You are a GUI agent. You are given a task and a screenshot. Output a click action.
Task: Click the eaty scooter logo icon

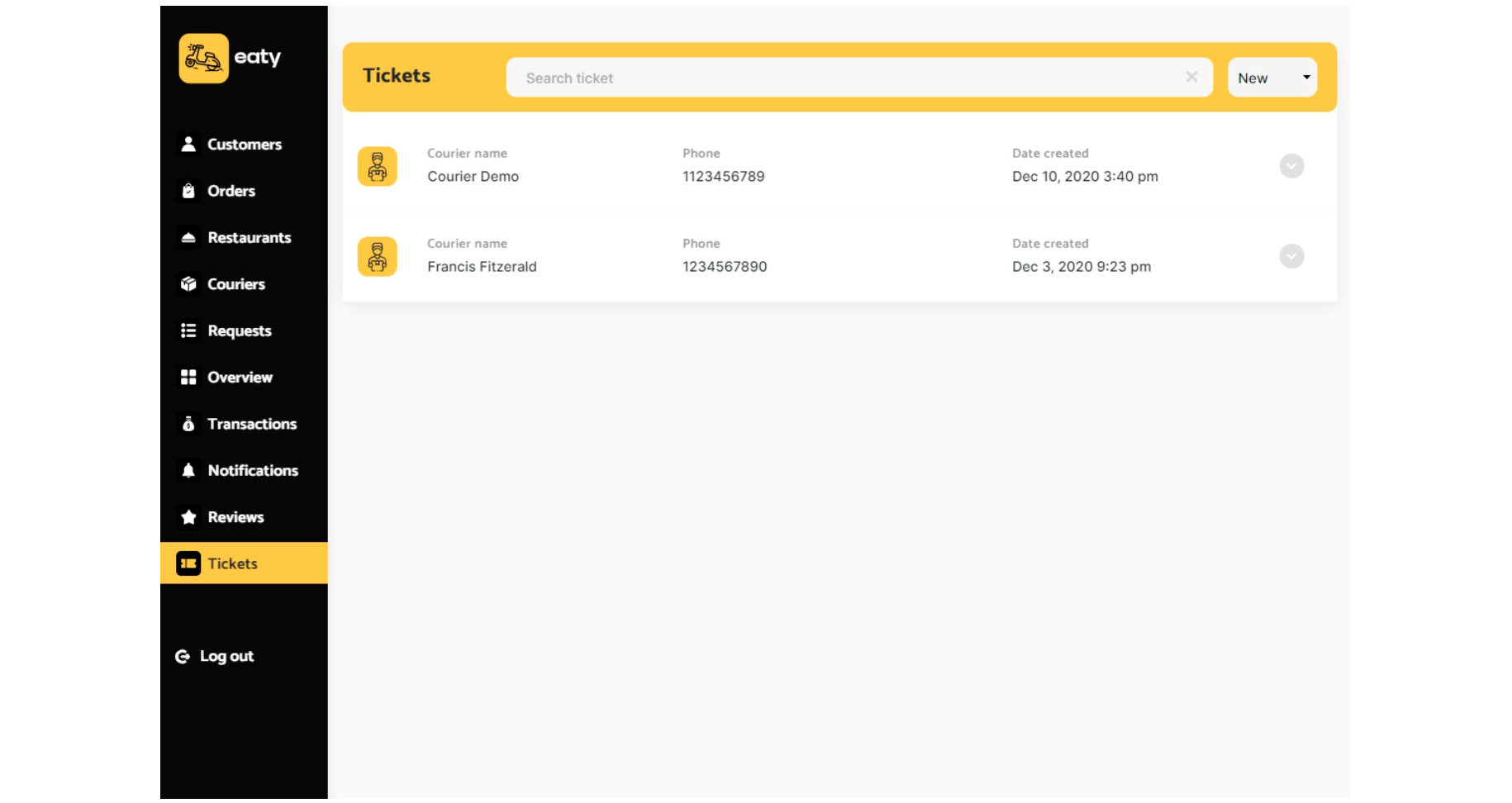(x=203, y=58)
